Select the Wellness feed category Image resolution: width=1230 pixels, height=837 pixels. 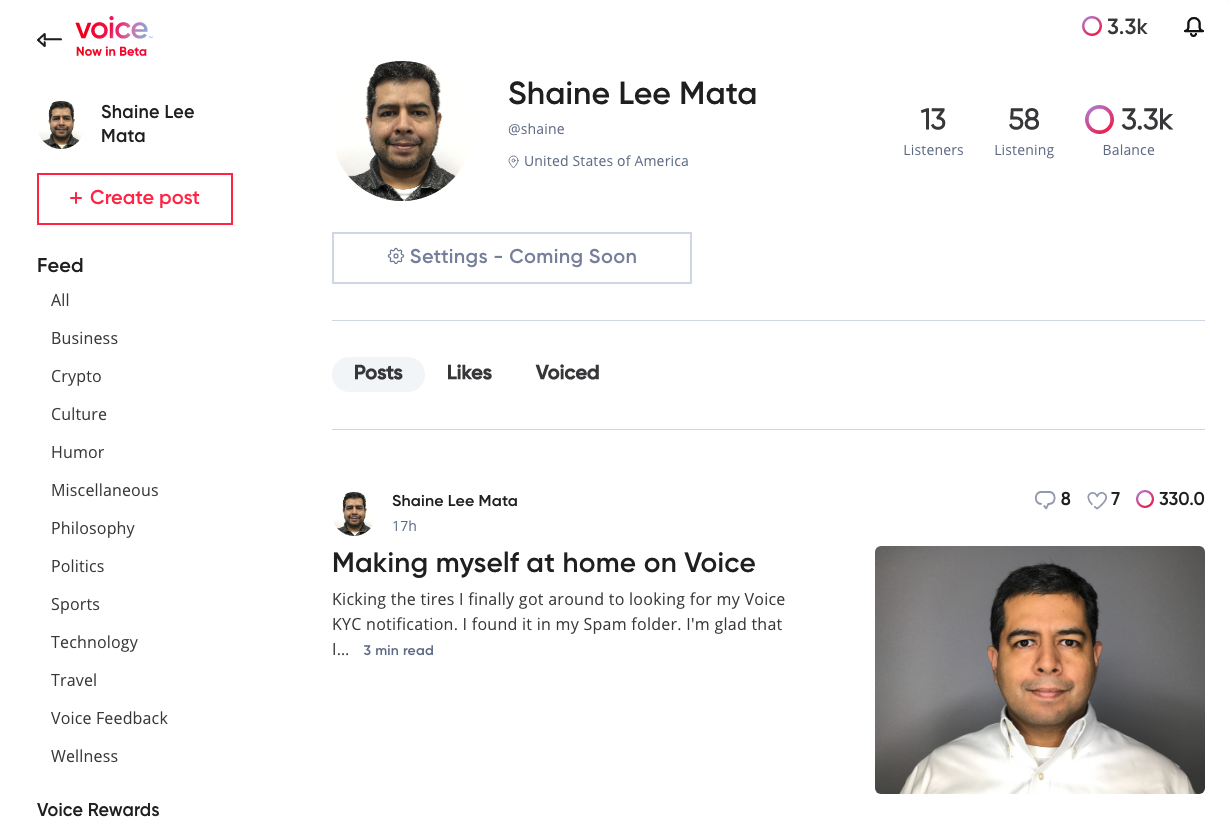click(x=84, y=756)
